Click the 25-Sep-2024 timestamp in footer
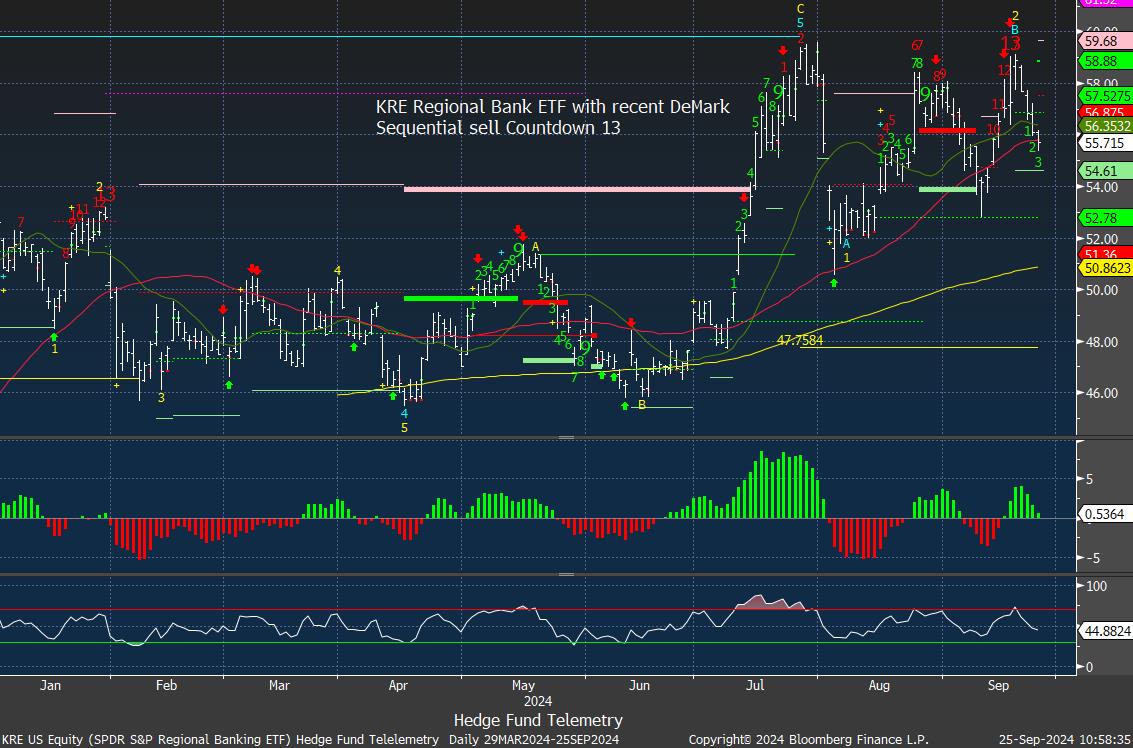Viewport: 1133px width, 748px height. pyautogui.click(x=1065, y=740)
